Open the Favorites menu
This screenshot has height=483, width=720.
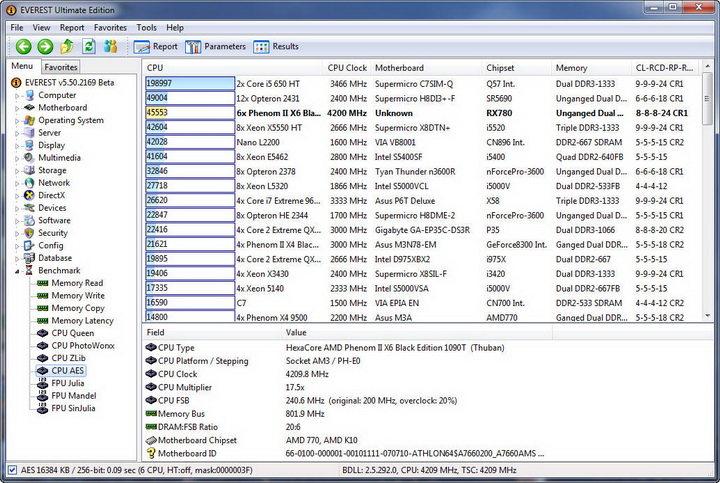110,28
